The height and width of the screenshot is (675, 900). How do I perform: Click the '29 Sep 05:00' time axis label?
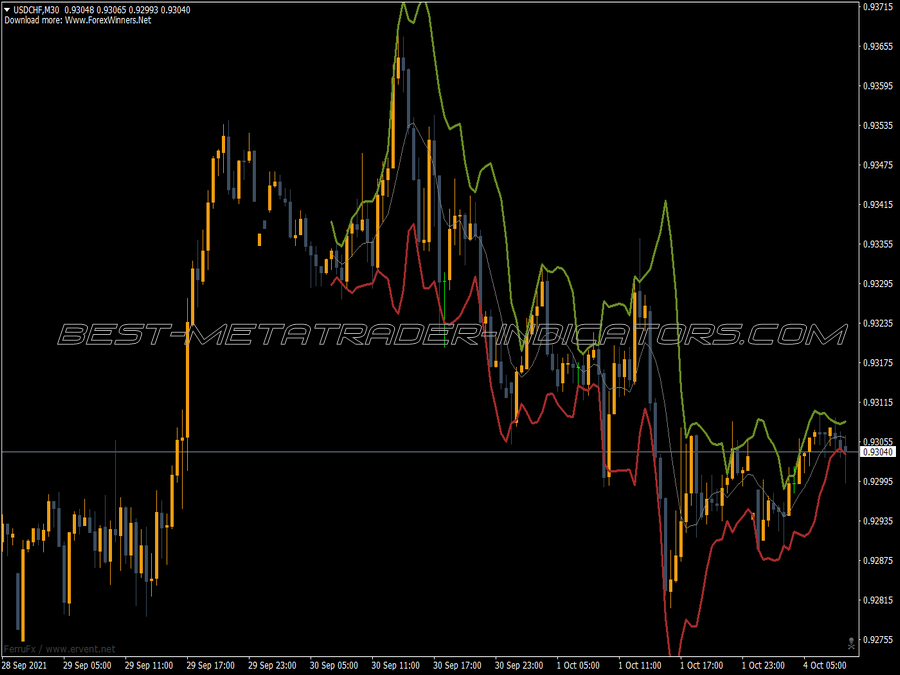point(87,666)
